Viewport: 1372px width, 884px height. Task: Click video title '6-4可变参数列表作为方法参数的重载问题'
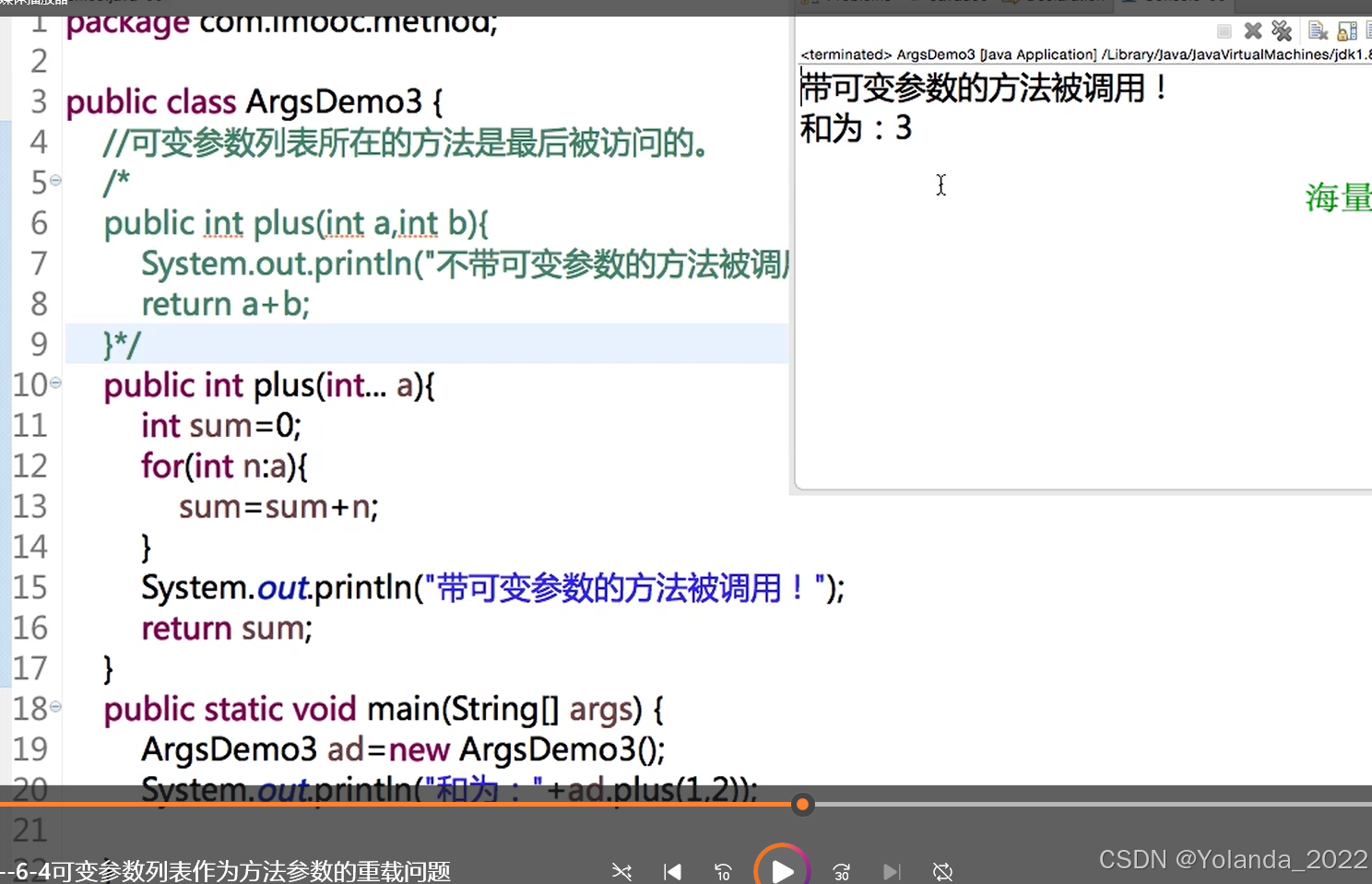click(x=233, y=871)
